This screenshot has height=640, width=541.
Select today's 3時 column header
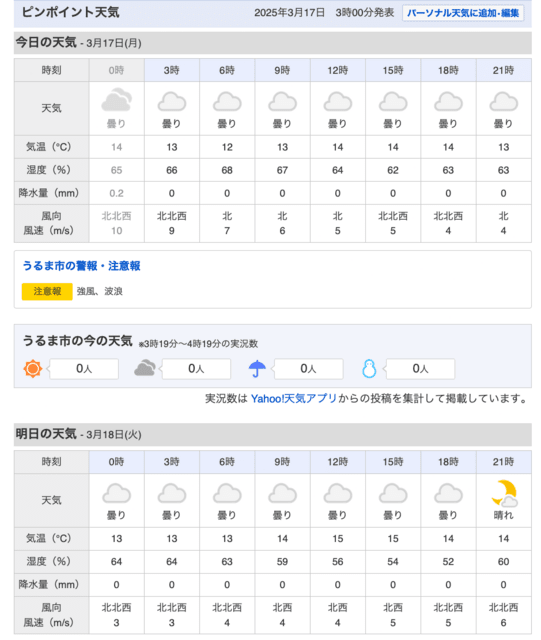172,70
